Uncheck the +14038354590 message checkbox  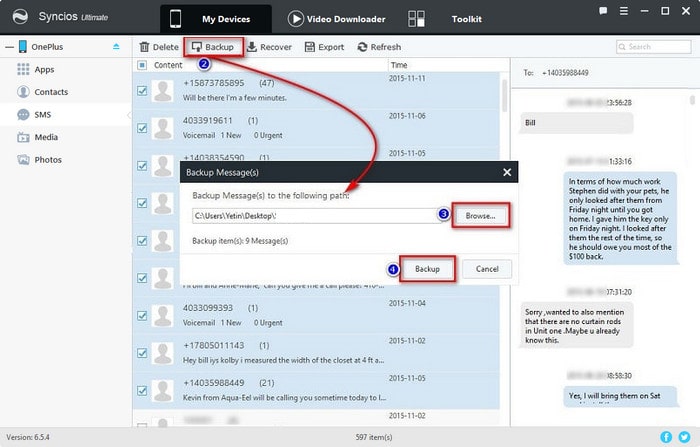pyautogui.click(x=142, y=166)
